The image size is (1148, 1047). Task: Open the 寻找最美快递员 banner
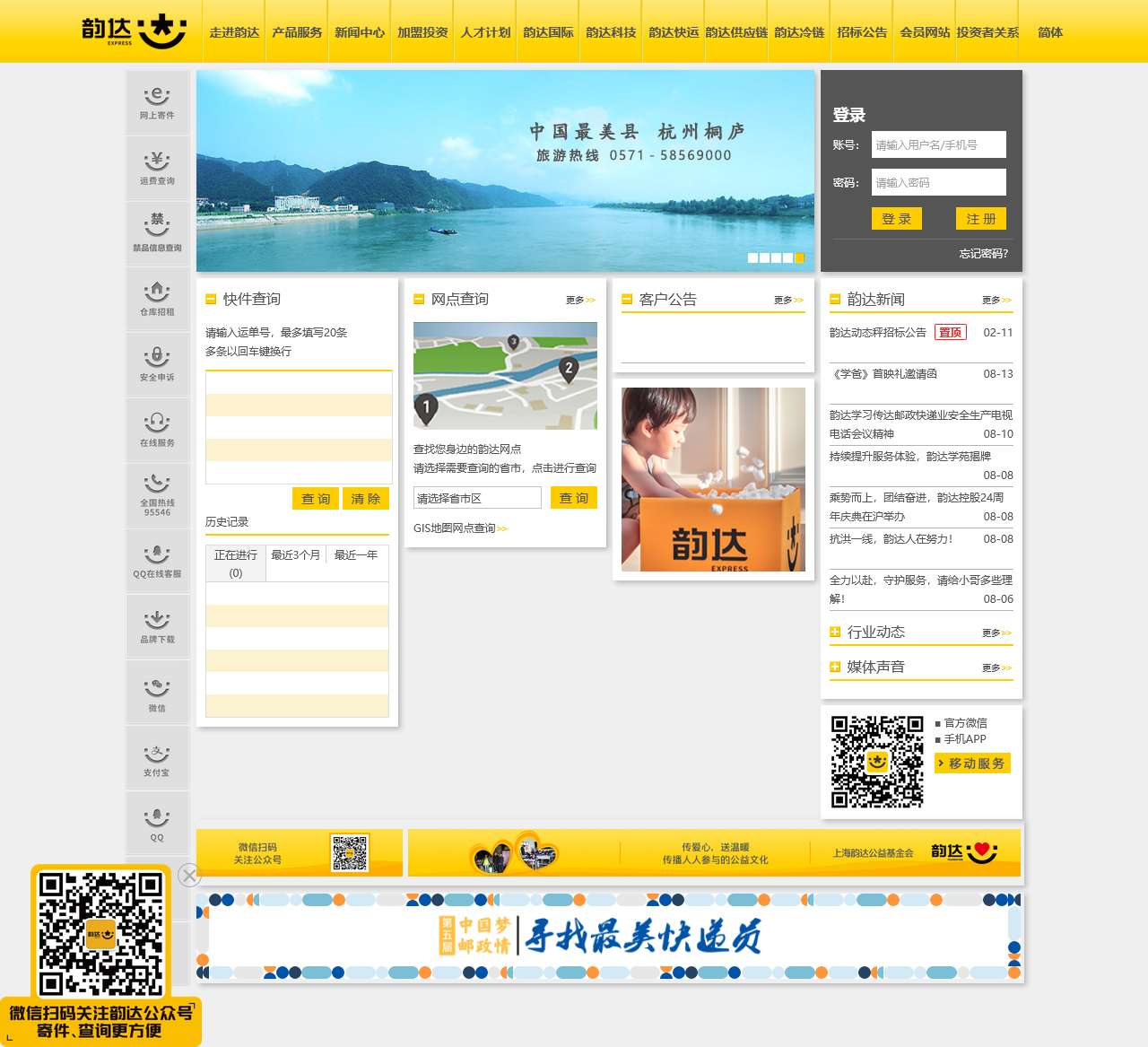609,938
